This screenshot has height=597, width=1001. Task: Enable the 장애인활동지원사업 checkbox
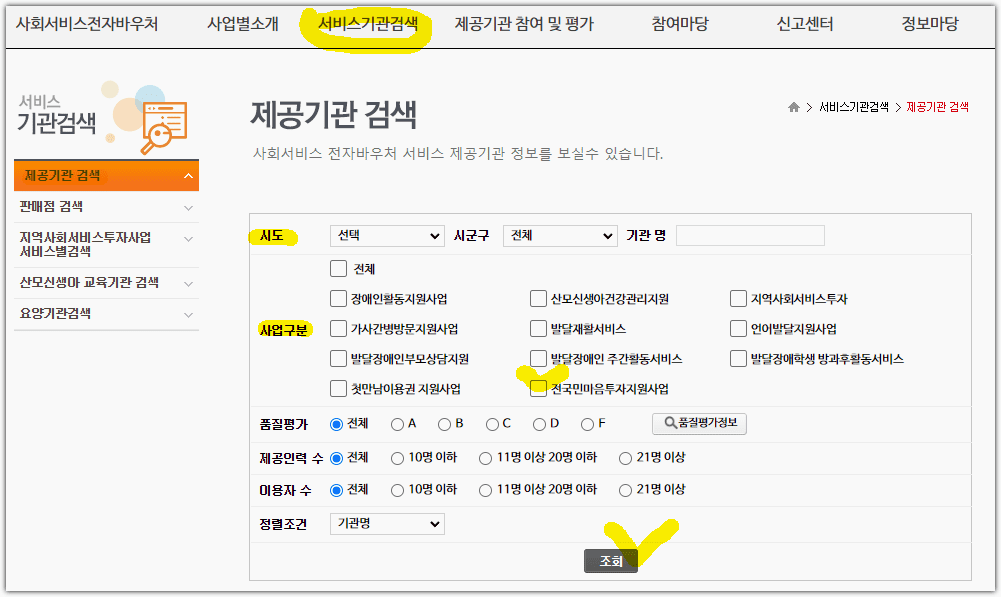pyautogui.click(x=338, y=298)
